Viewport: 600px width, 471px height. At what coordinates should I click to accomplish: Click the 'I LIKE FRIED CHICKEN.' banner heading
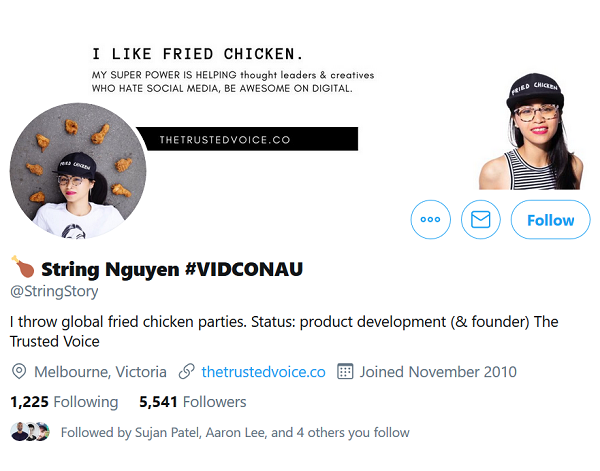[x=197, y=53]
